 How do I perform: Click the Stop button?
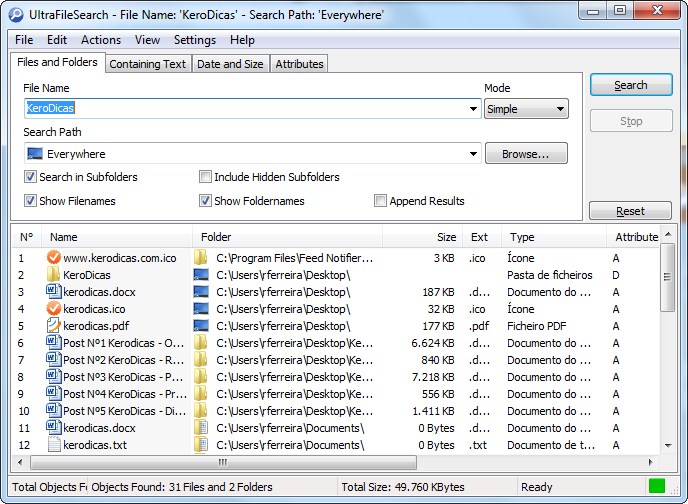pyautogui.click(x=631, y=121)
